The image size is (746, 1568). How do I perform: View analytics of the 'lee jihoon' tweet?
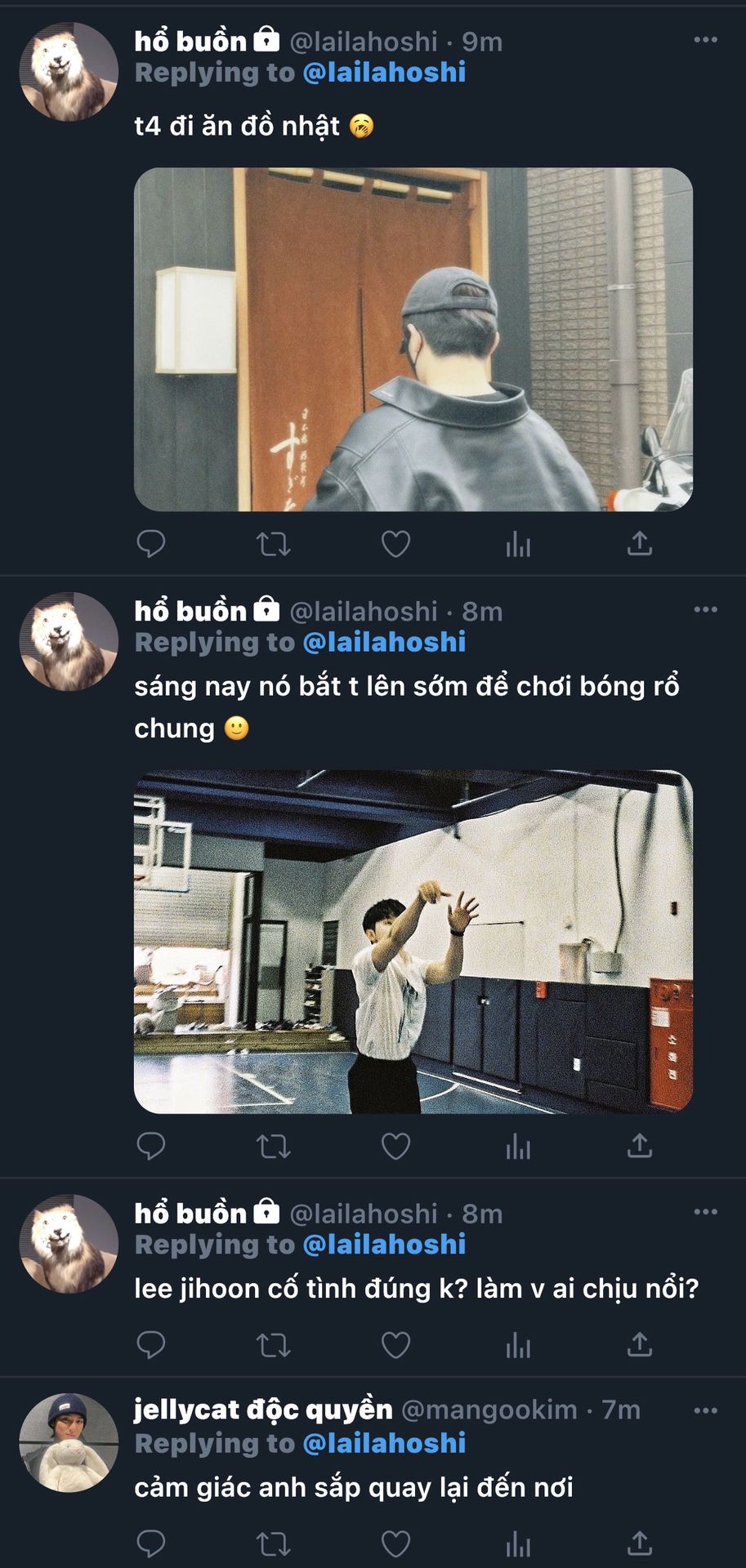pos(518,1345)
